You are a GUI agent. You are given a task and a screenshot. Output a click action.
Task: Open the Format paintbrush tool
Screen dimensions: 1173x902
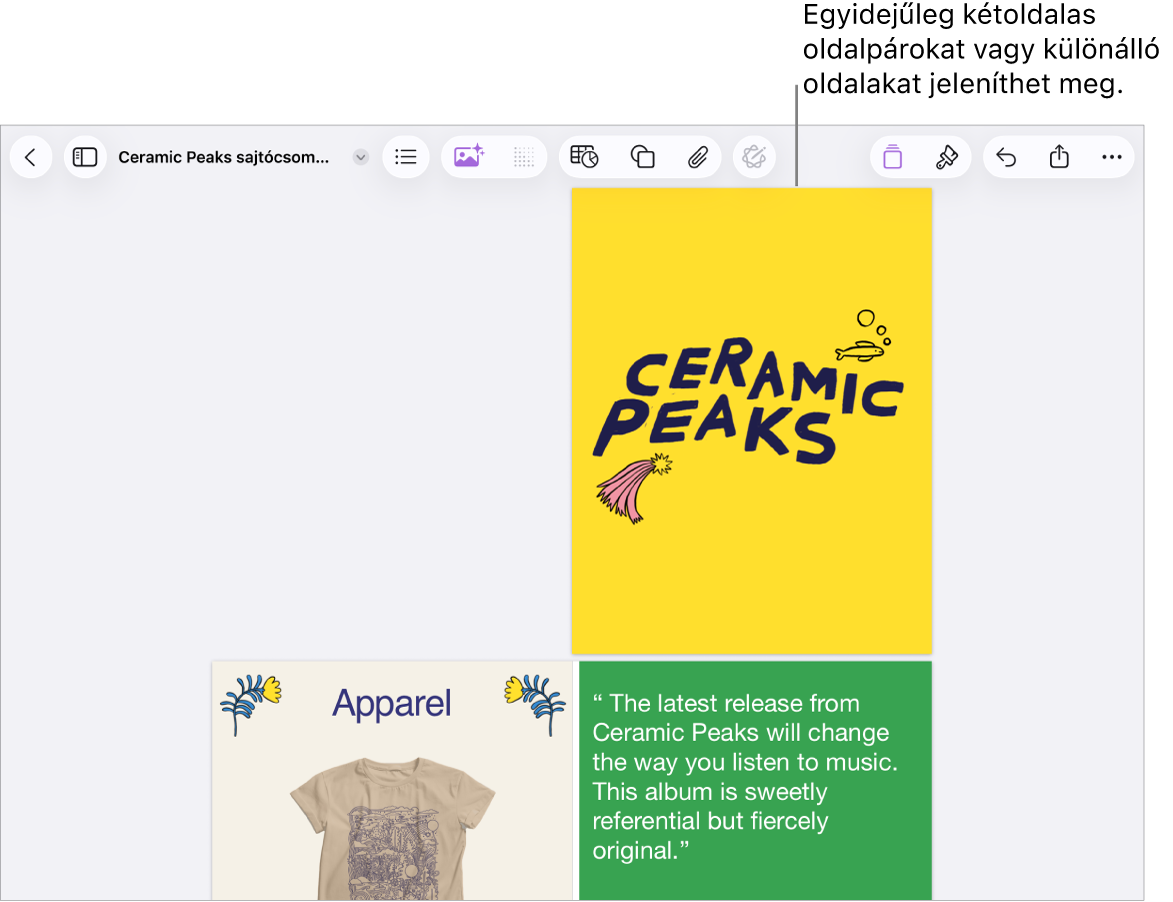(946, 157)
